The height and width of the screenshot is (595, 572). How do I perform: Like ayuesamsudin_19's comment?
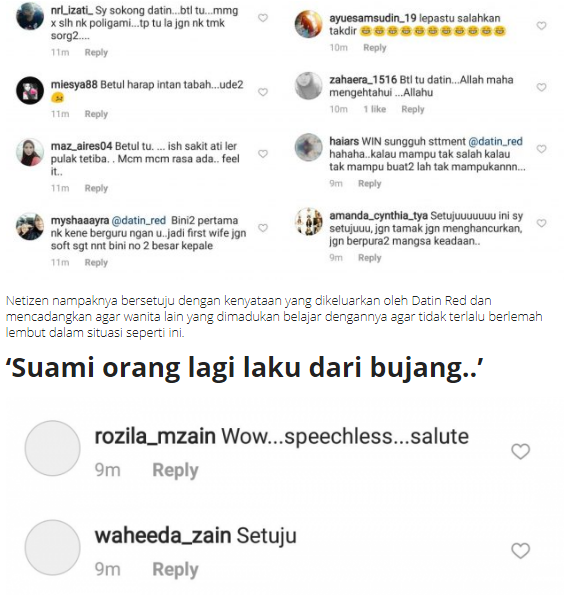pos(541,26)
